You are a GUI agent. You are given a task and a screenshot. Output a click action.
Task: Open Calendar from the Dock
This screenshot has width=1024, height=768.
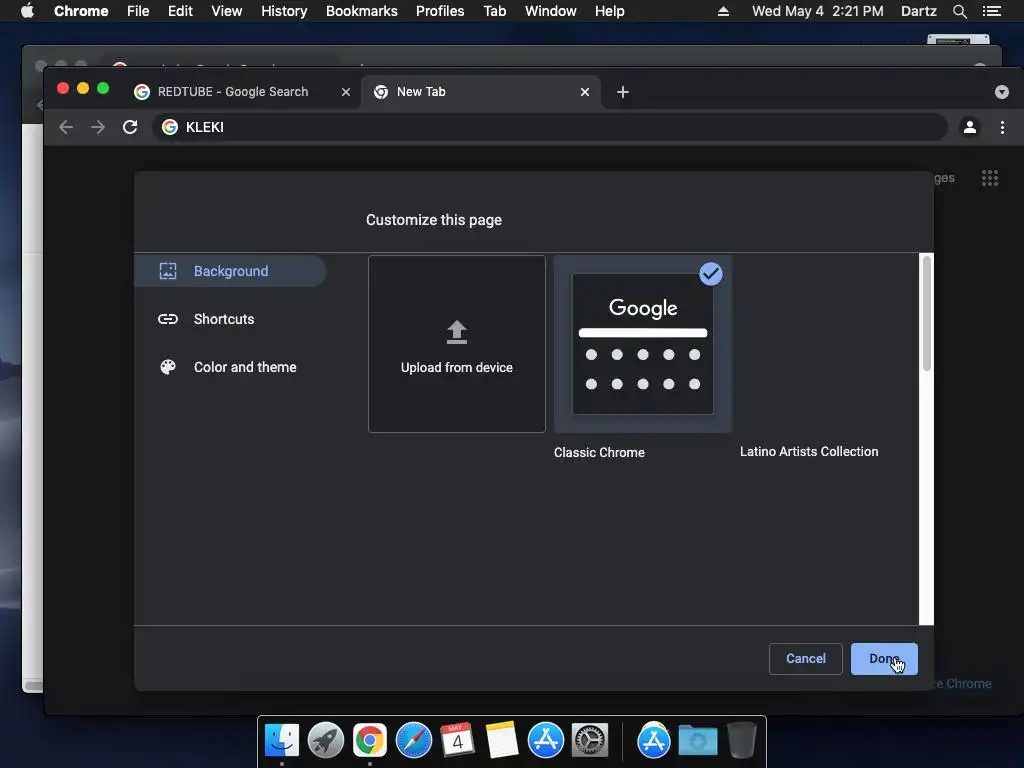click(x=457, y=741)
